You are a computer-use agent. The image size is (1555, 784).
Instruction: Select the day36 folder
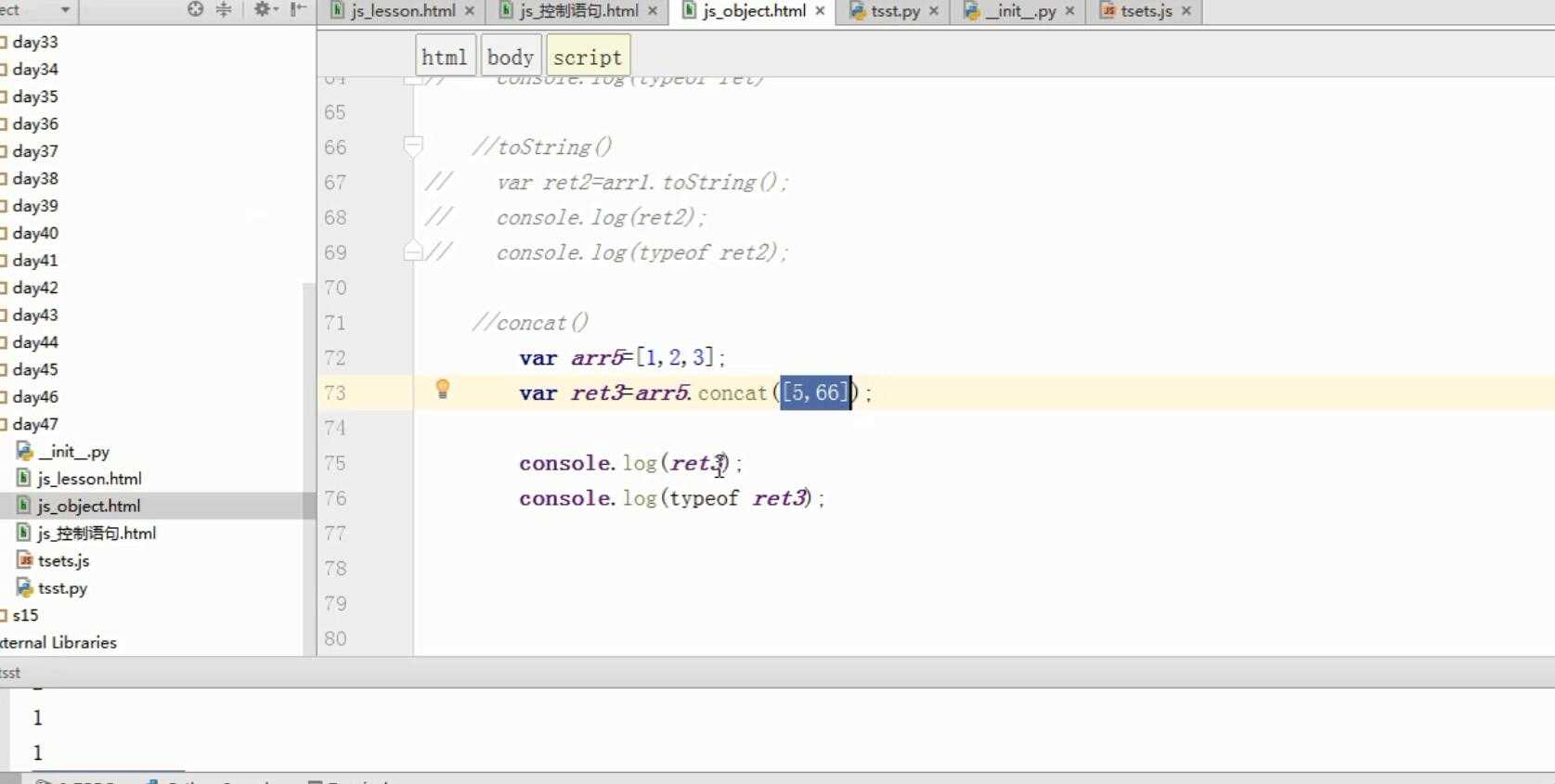[35, 123]
